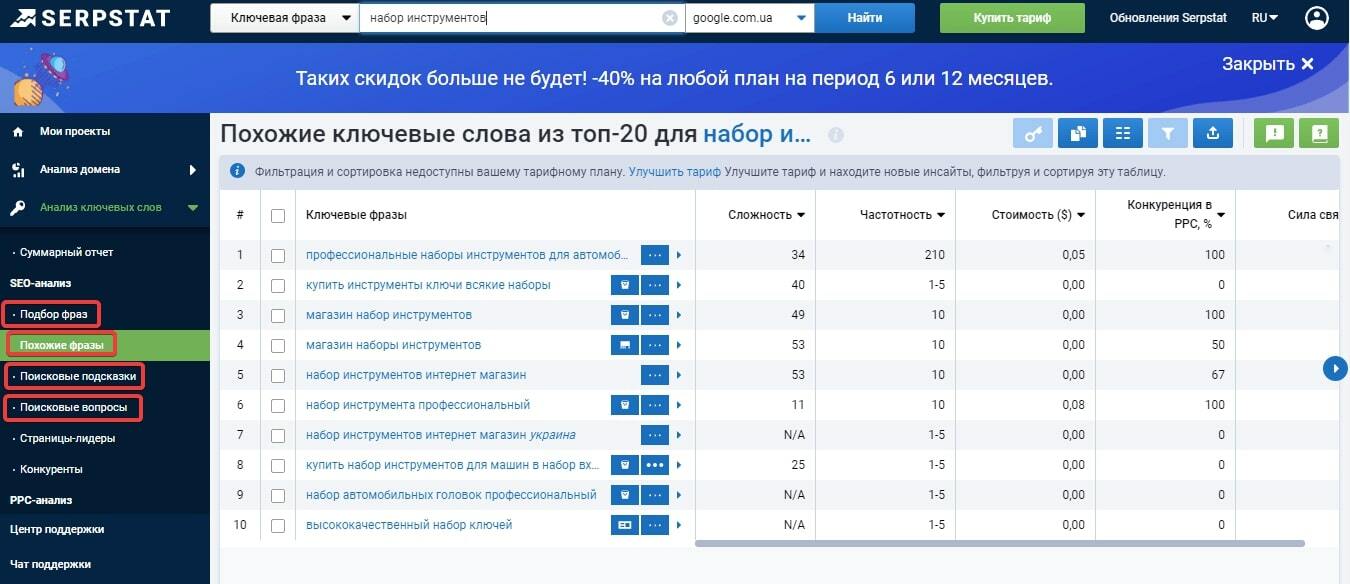Viewport: 1350px width, 584px height.
Task: Click the shopping icon for 'набор автомобильных головок профессиональный'
Action: (624, 495)
